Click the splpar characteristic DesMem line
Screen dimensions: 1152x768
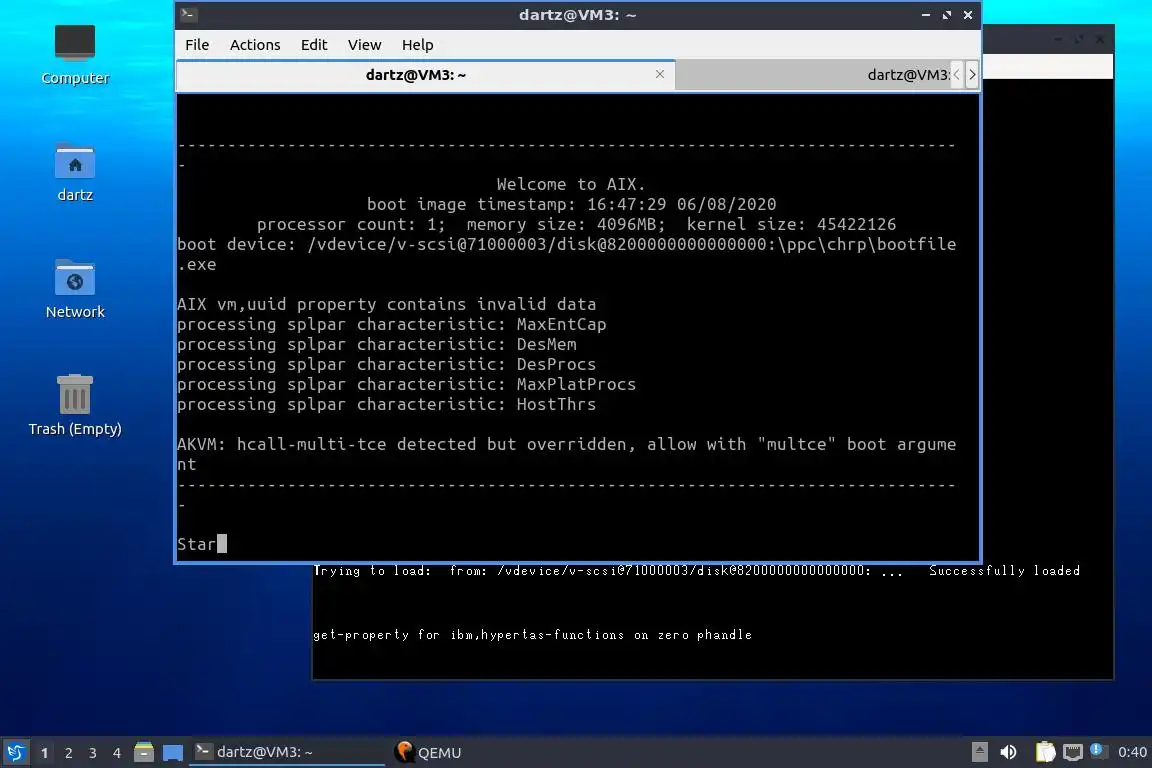(377, 344)
